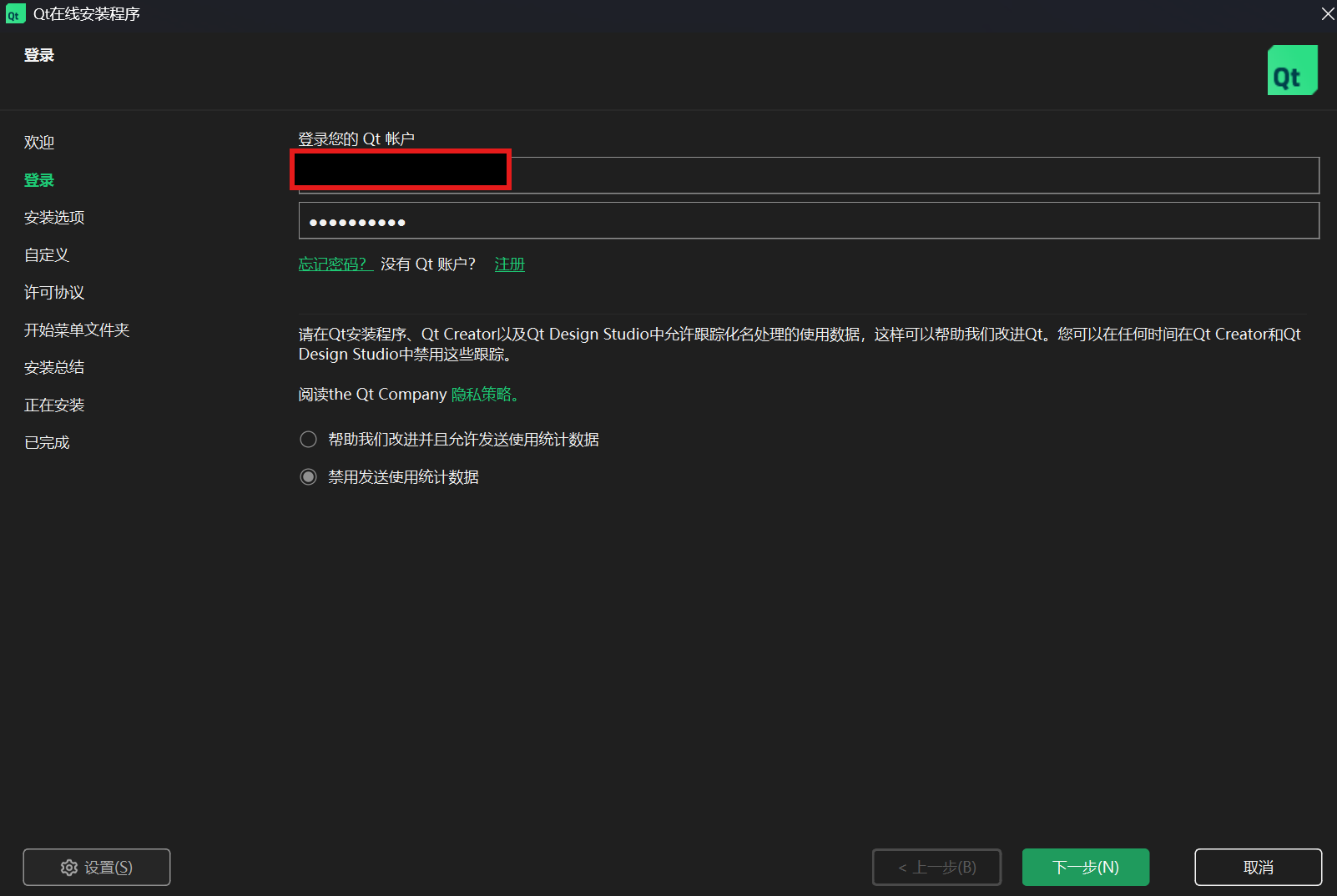Close the Qt online installer window

[x=1327, y=13]
